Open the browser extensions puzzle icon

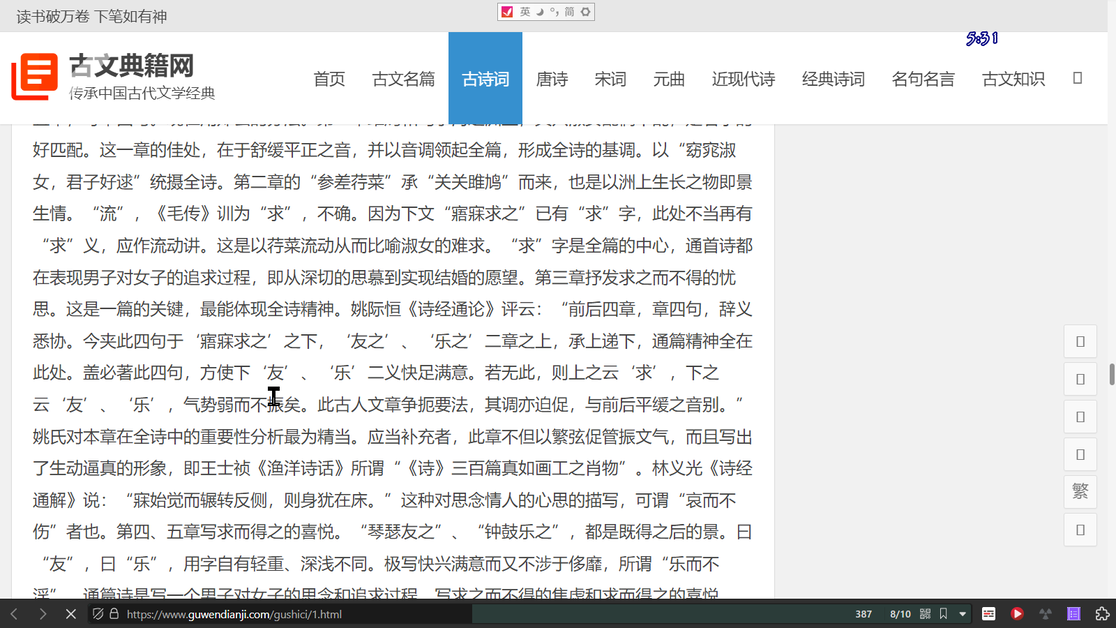click(1104, 614)
